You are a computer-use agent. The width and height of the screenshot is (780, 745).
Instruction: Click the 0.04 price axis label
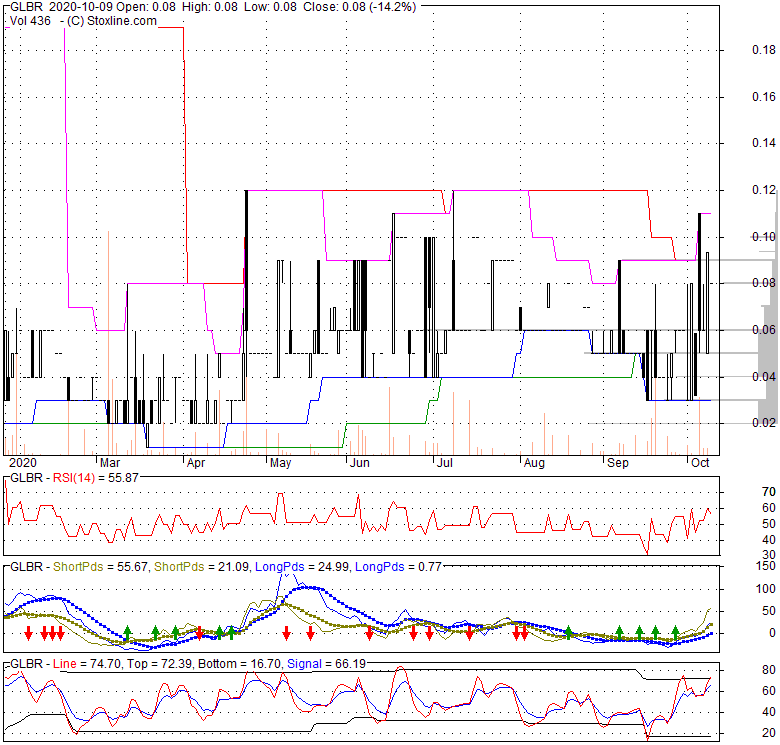(x=764, y=376)
